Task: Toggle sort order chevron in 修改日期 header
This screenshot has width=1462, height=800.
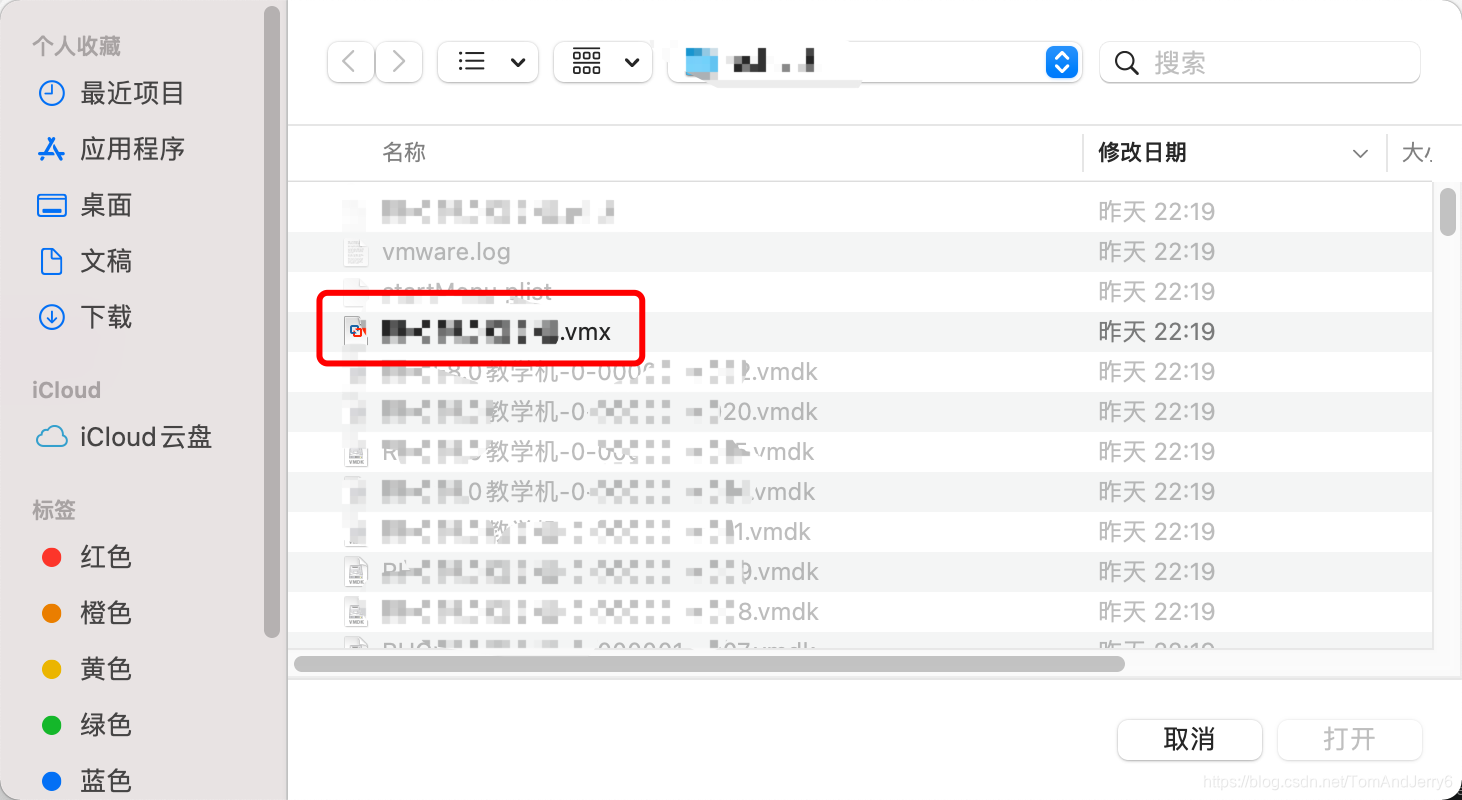Action: pyautogui.click(x=1360, y=153)
